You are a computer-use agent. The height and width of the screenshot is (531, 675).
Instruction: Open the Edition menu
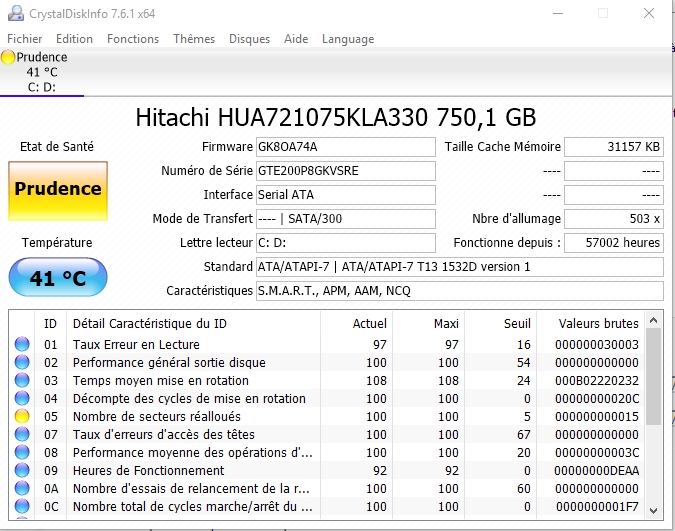coord(74,39)
